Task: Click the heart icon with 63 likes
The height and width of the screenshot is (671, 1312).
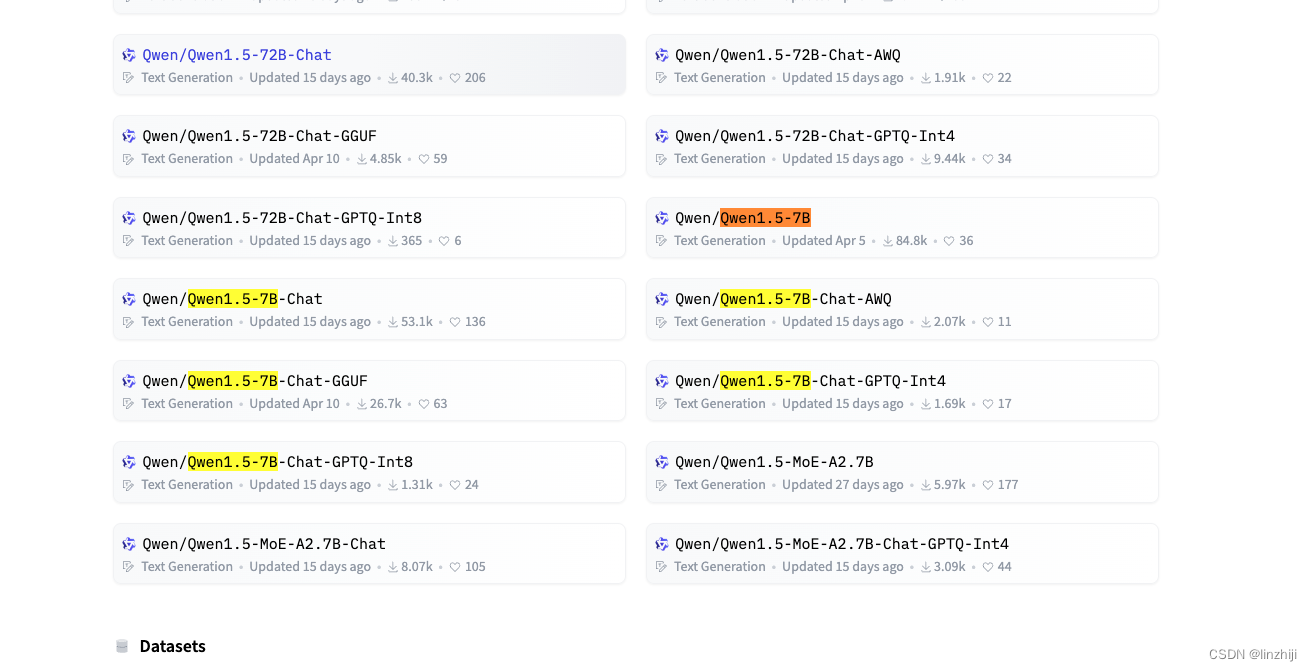Action: (x=424, y=404)
